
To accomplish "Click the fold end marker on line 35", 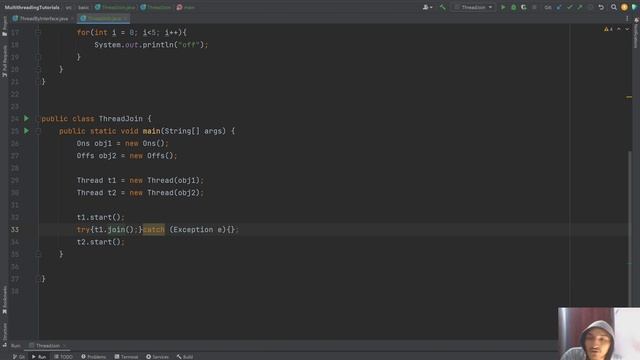I will click(38, 254).
